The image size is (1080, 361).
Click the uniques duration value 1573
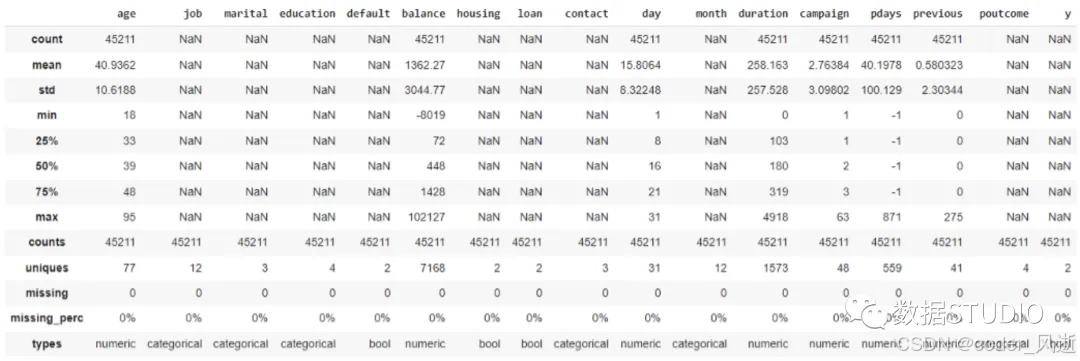click(x=775, y=267)
